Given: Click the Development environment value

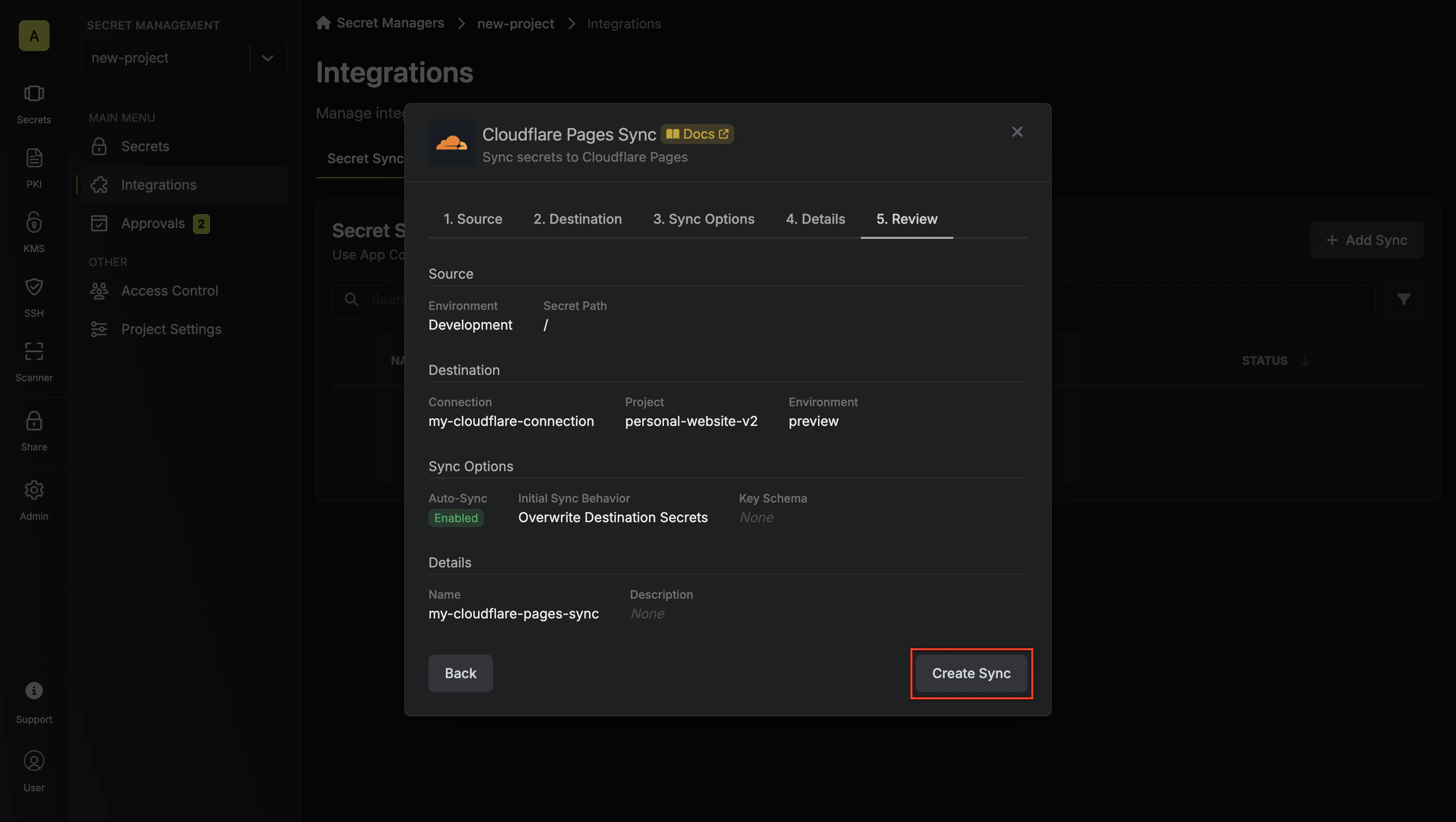Looking at the screenshot, I should (470, 325).
